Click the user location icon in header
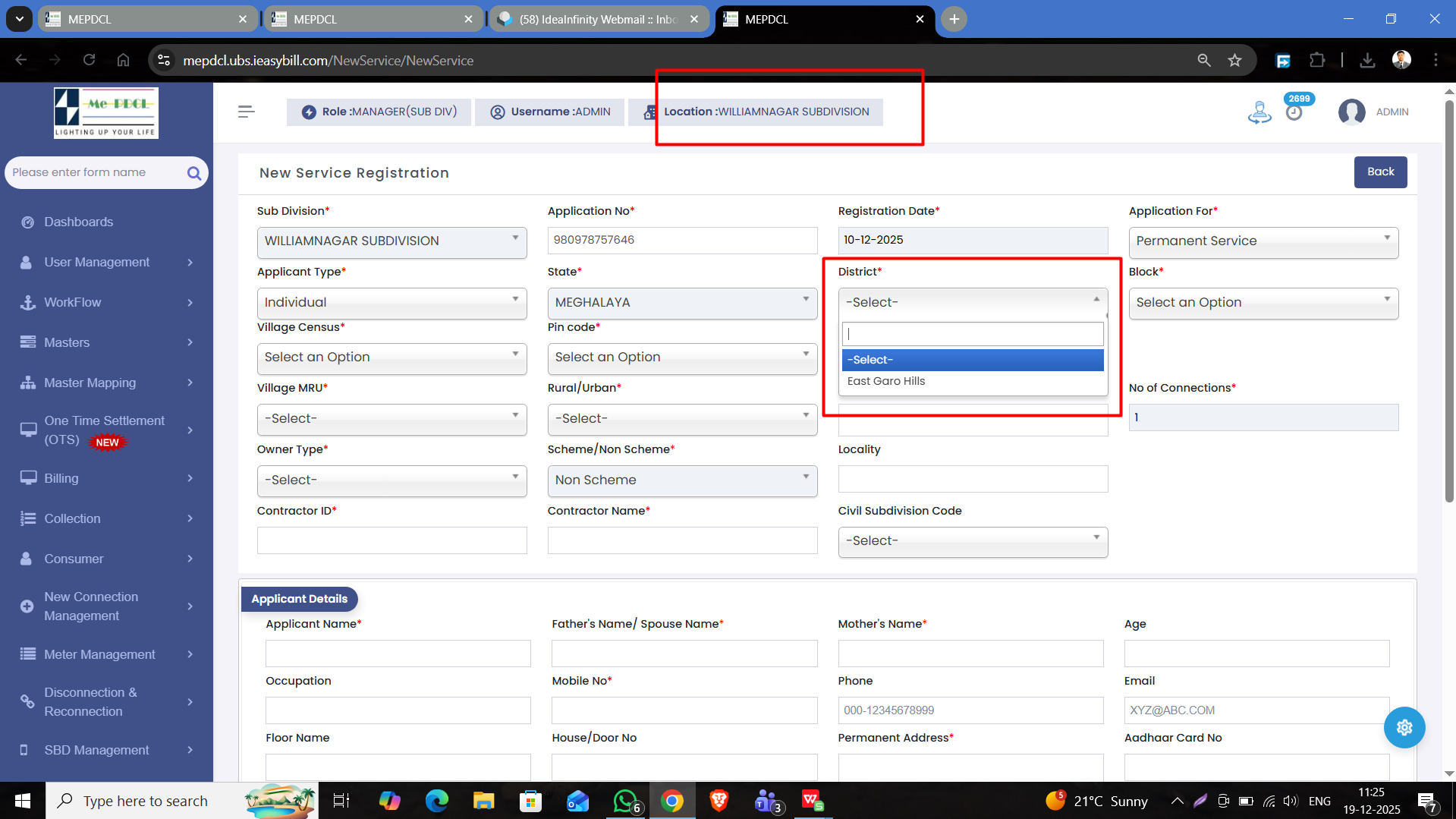This screenshot has height=819, width=1456. 1259,112
